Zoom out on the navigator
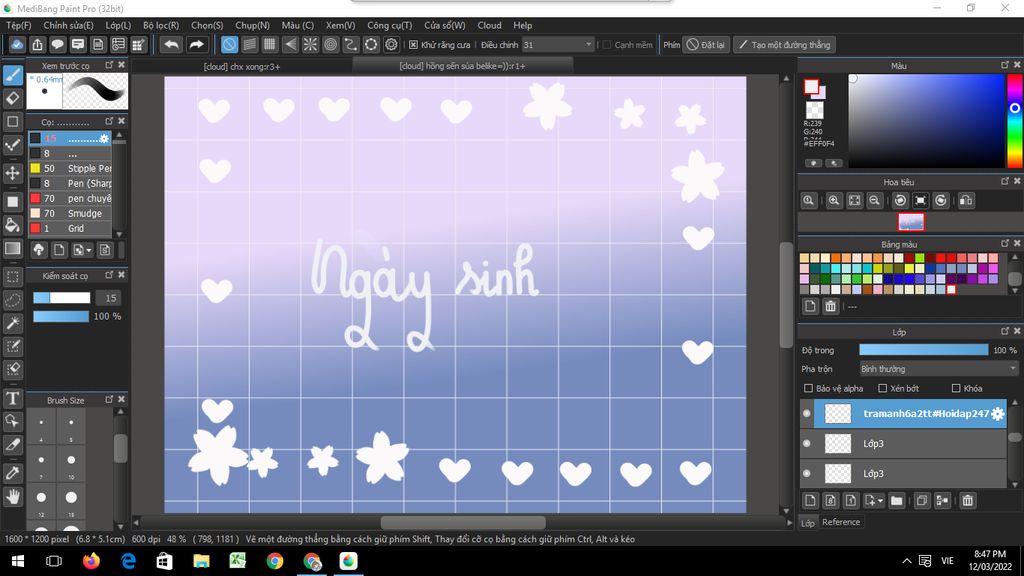The image size is (1024, 576). pos(874,200)
